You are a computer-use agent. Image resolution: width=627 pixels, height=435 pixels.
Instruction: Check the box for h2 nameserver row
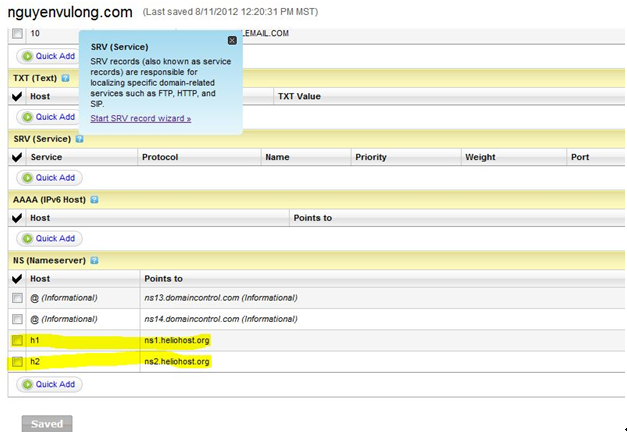pyautogui.click(x=17, y=361)
